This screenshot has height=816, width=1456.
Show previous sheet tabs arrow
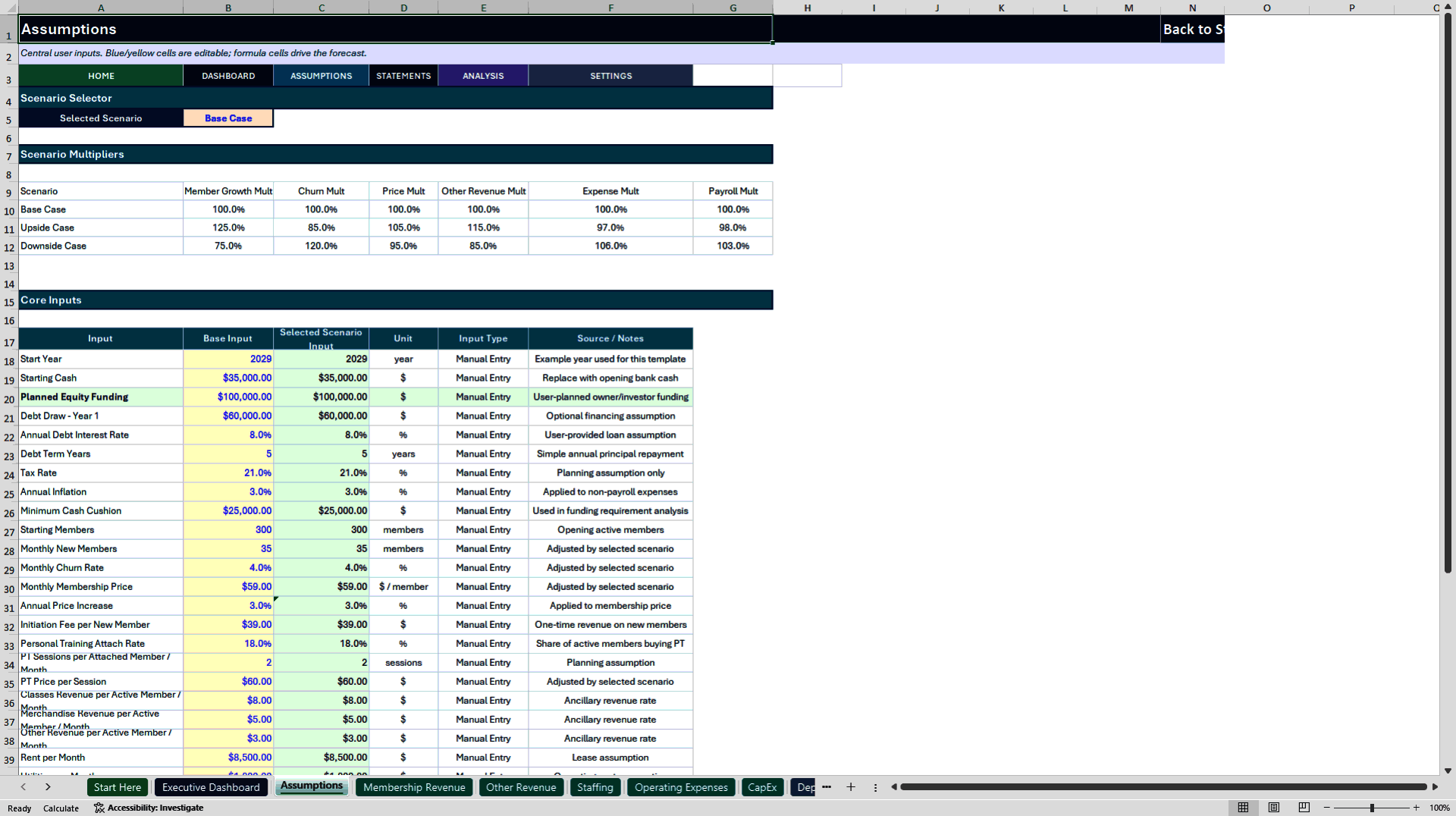pyautogui.click(x=24, y=787)
